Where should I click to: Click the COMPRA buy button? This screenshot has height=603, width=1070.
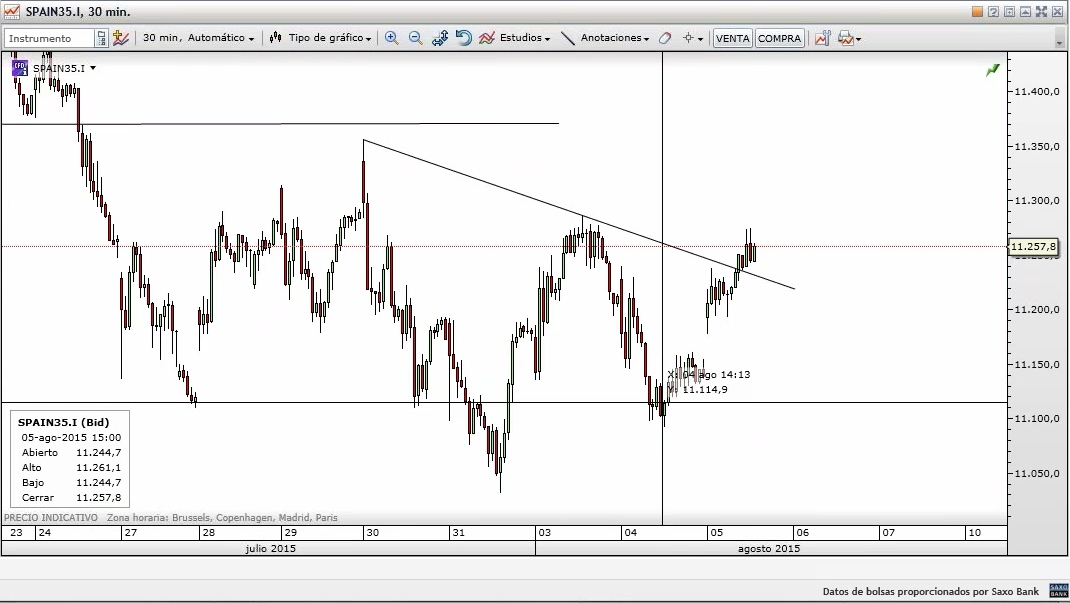(779, 38)
